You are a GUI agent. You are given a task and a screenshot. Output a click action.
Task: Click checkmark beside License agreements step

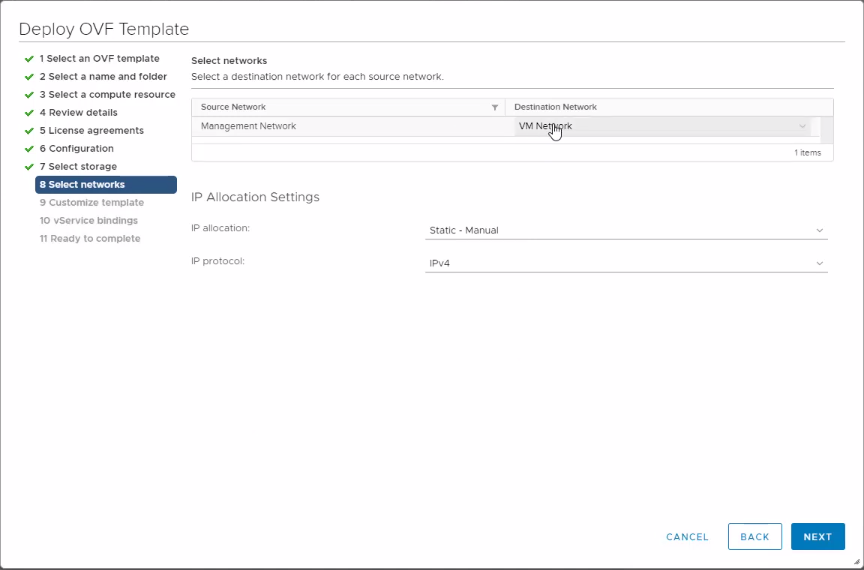tap(29, 131)
